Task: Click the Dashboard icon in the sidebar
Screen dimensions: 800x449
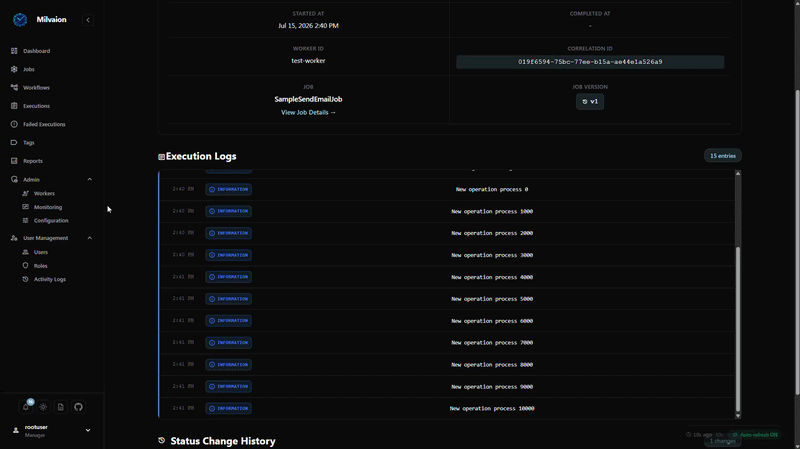Action: pyautogui.click(x=14, y=51)
